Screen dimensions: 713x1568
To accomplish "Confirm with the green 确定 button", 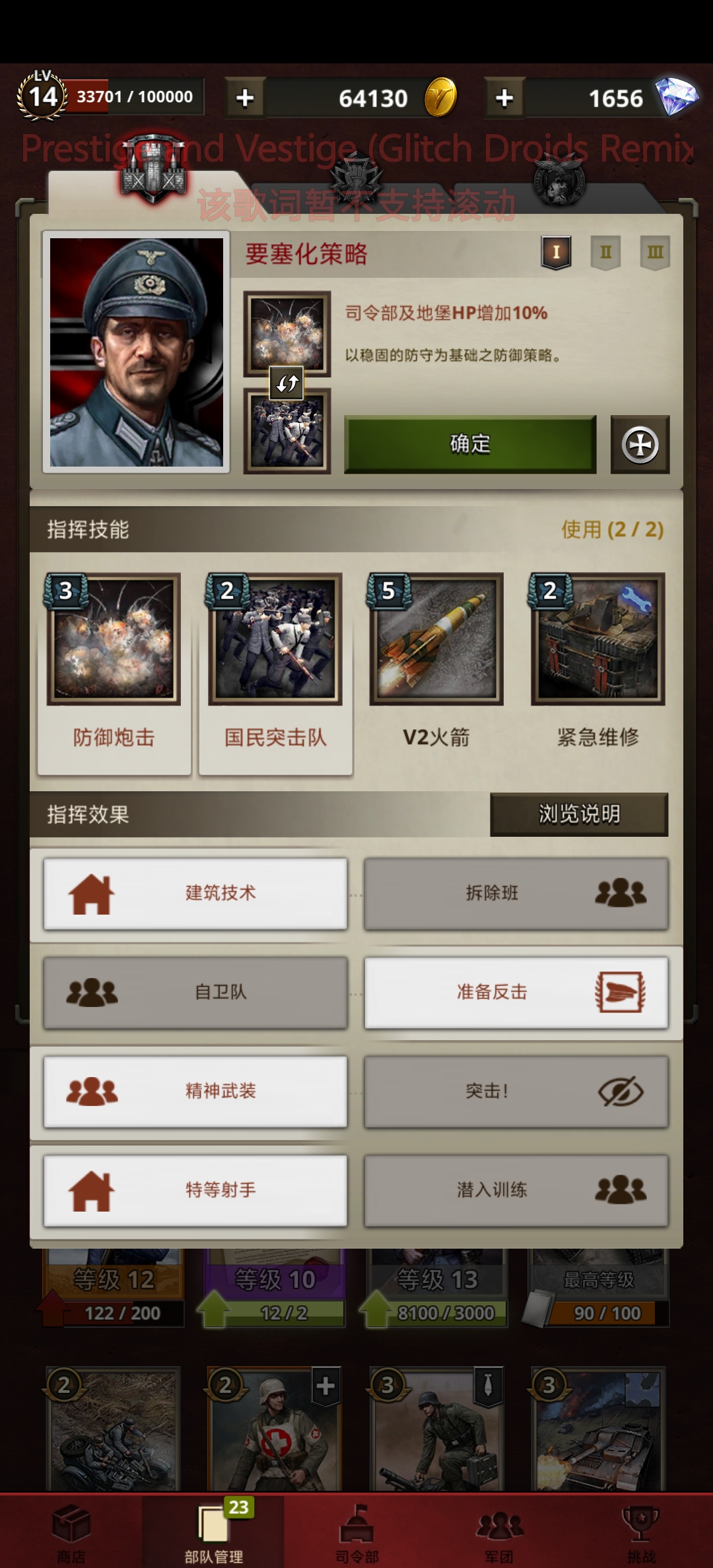I will pos(470,444).
